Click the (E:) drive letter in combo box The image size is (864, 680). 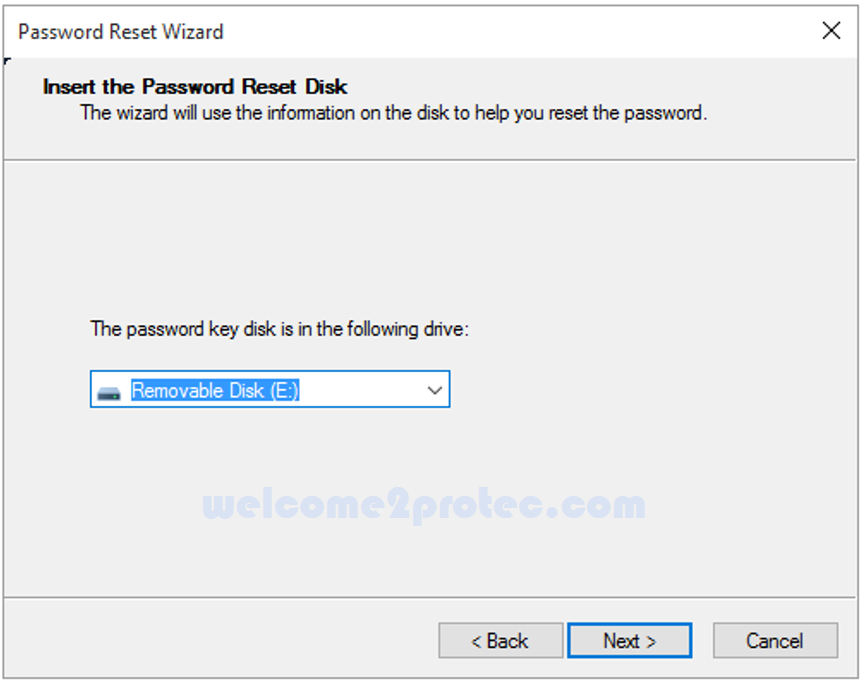(x=284, y=390)
